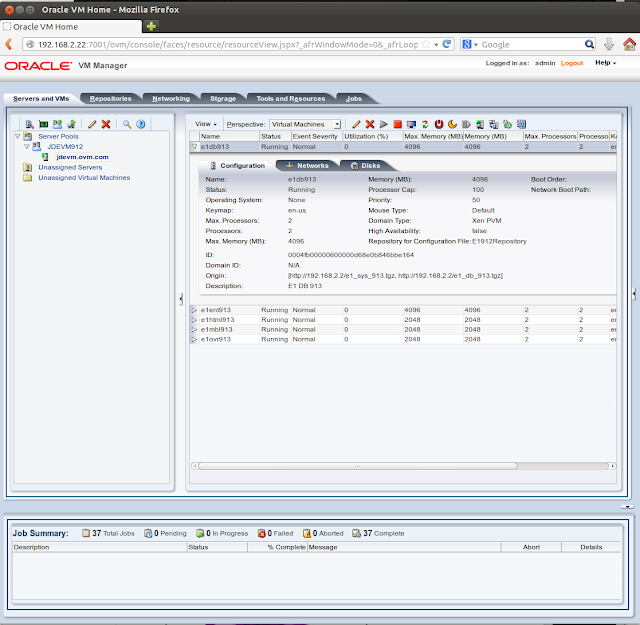This screenshot has height=625, width=640.
Task: Click the Firefox reload page icon
Action: (447, 44)
